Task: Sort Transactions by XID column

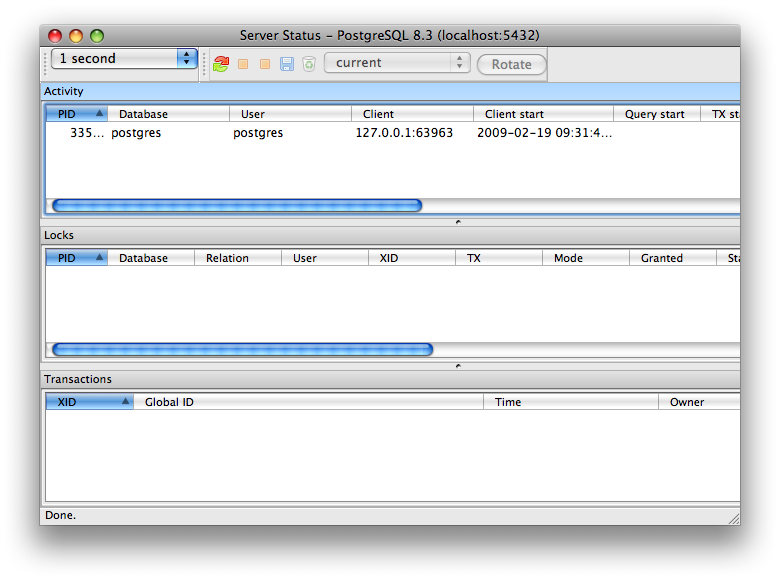Action: point(89,402)
